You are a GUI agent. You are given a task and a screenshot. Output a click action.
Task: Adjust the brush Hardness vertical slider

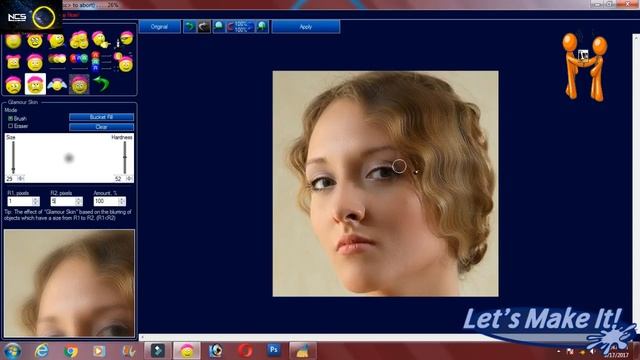(125, 157)
